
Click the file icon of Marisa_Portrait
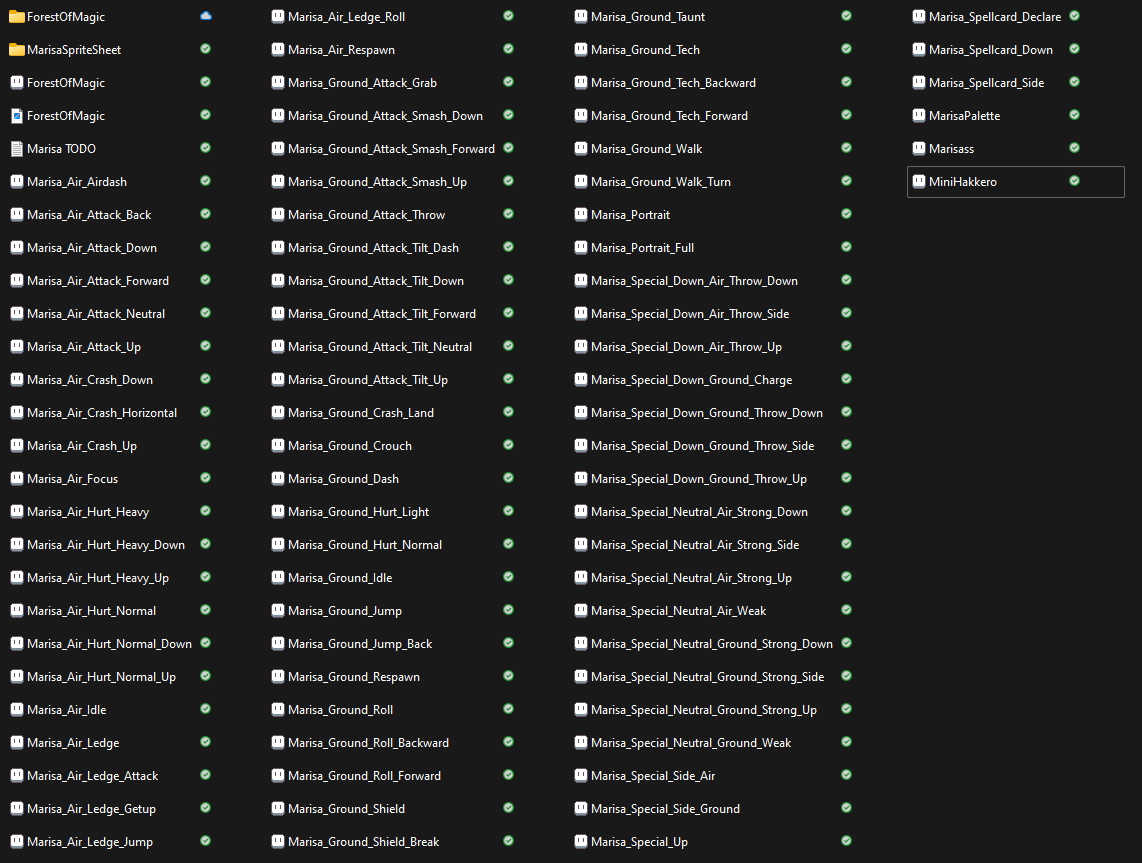[x=580, y=215]
